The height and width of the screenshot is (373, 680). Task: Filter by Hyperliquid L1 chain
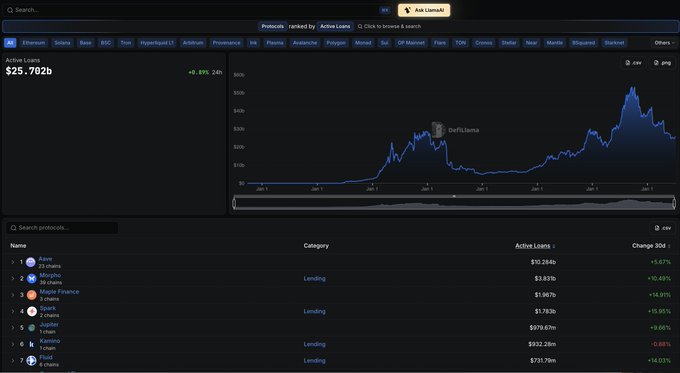tap(157, 43)
